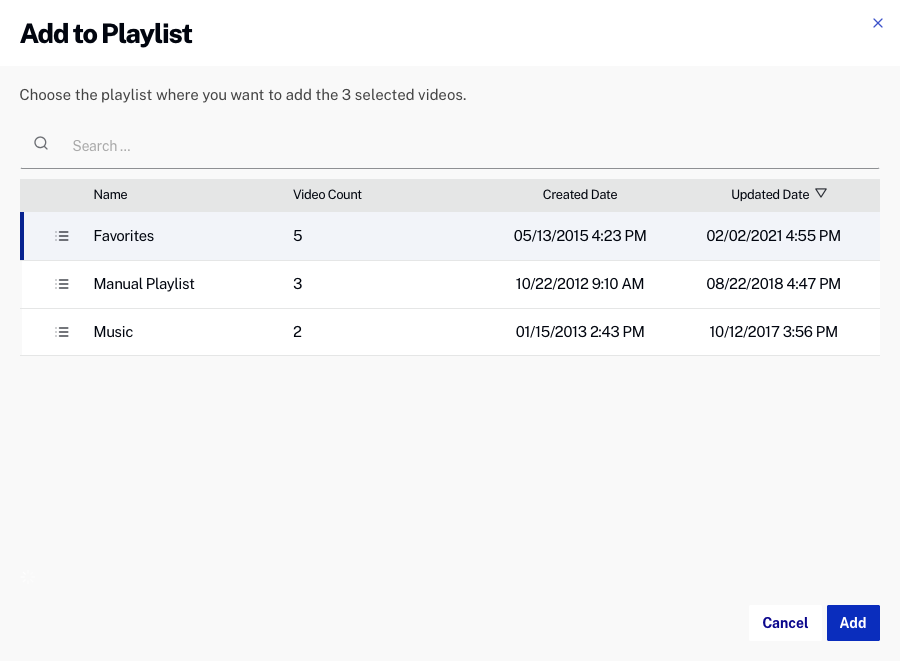Sort by Created Date column header
The image size is (900, 661).
click(x=580, y=195)
